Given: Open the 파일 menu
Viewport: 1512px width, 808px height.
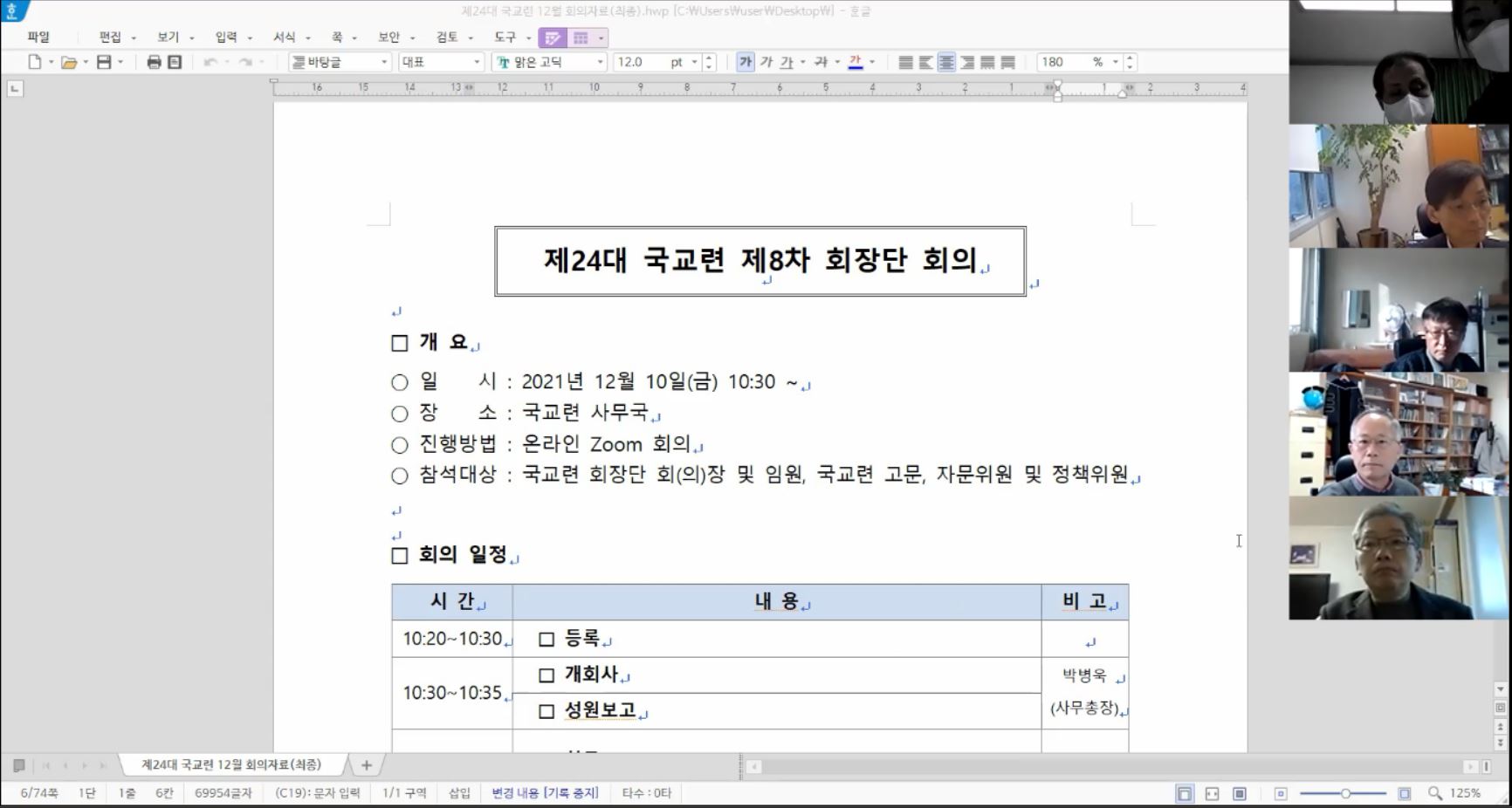Looking at the screenshot, I should [38, 37].
